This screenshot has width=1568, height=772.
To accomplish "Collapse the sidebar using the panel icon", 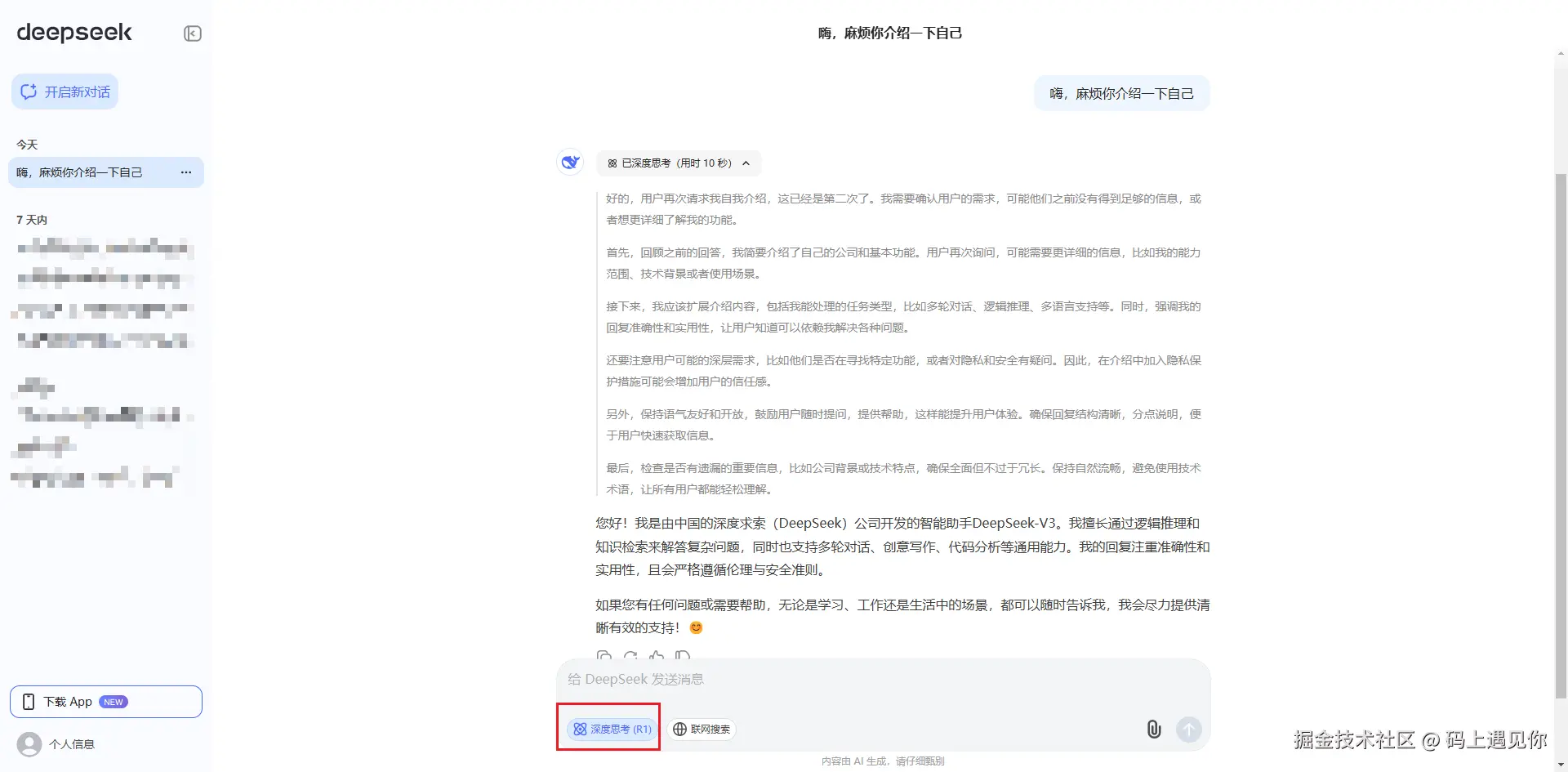I will (193, 33).
